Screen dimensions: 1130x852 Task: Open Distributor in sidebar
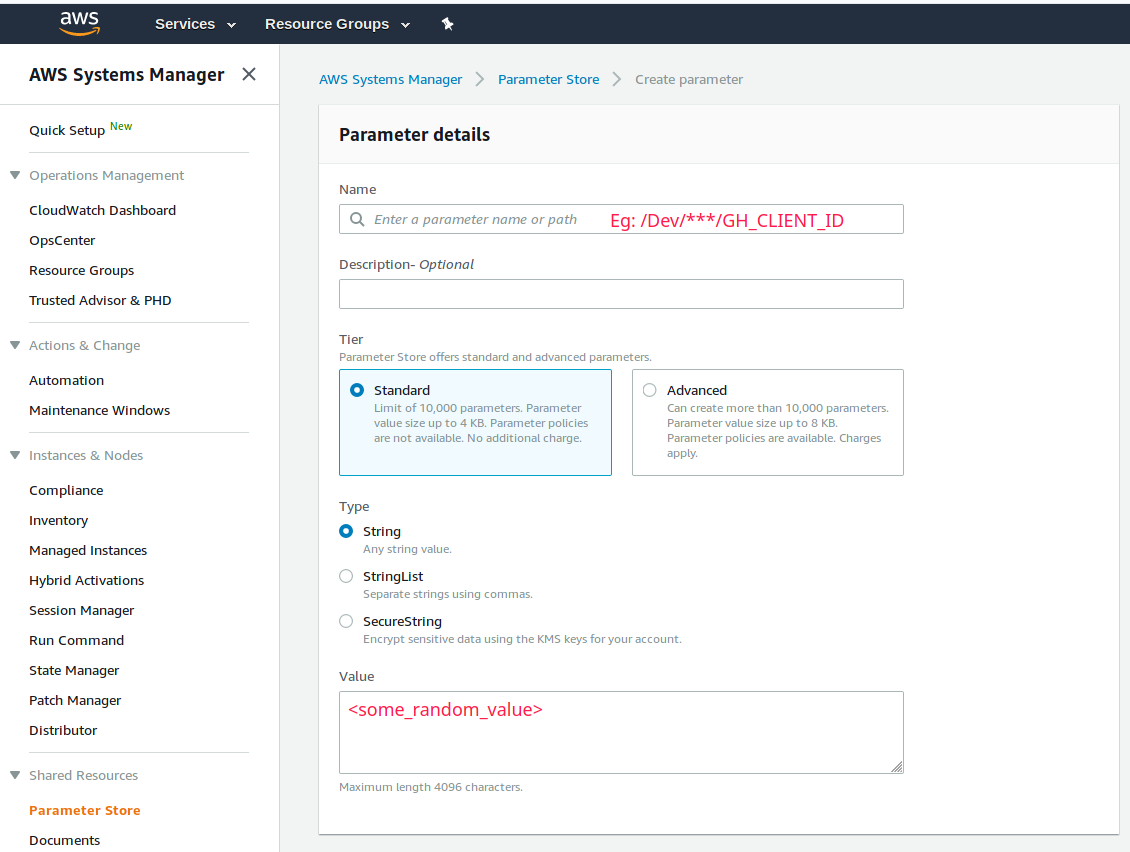point(63,730)
